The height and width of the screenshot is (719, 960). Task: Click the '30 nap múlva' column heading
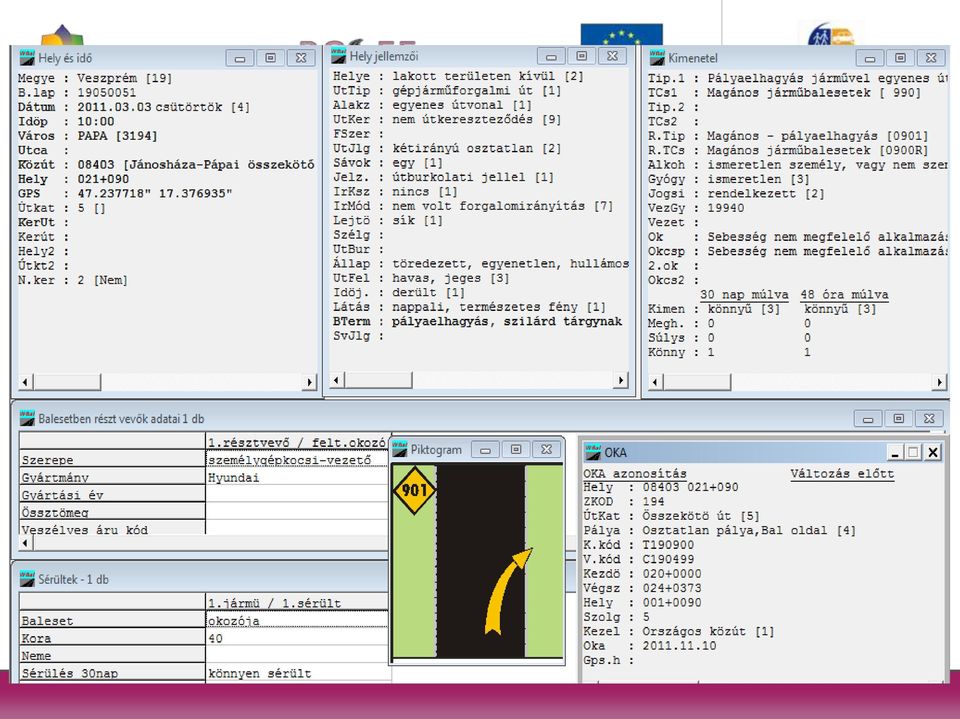744,295
